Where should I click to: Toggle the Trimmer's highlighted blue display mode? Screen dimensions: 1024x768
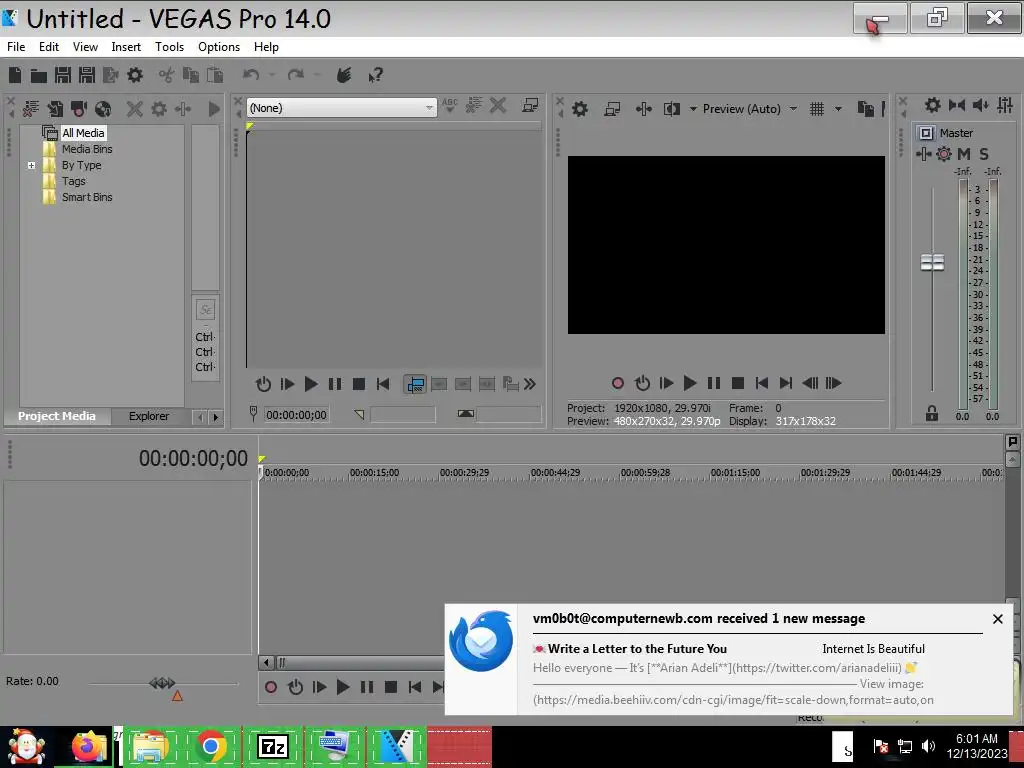coord(415,384)
